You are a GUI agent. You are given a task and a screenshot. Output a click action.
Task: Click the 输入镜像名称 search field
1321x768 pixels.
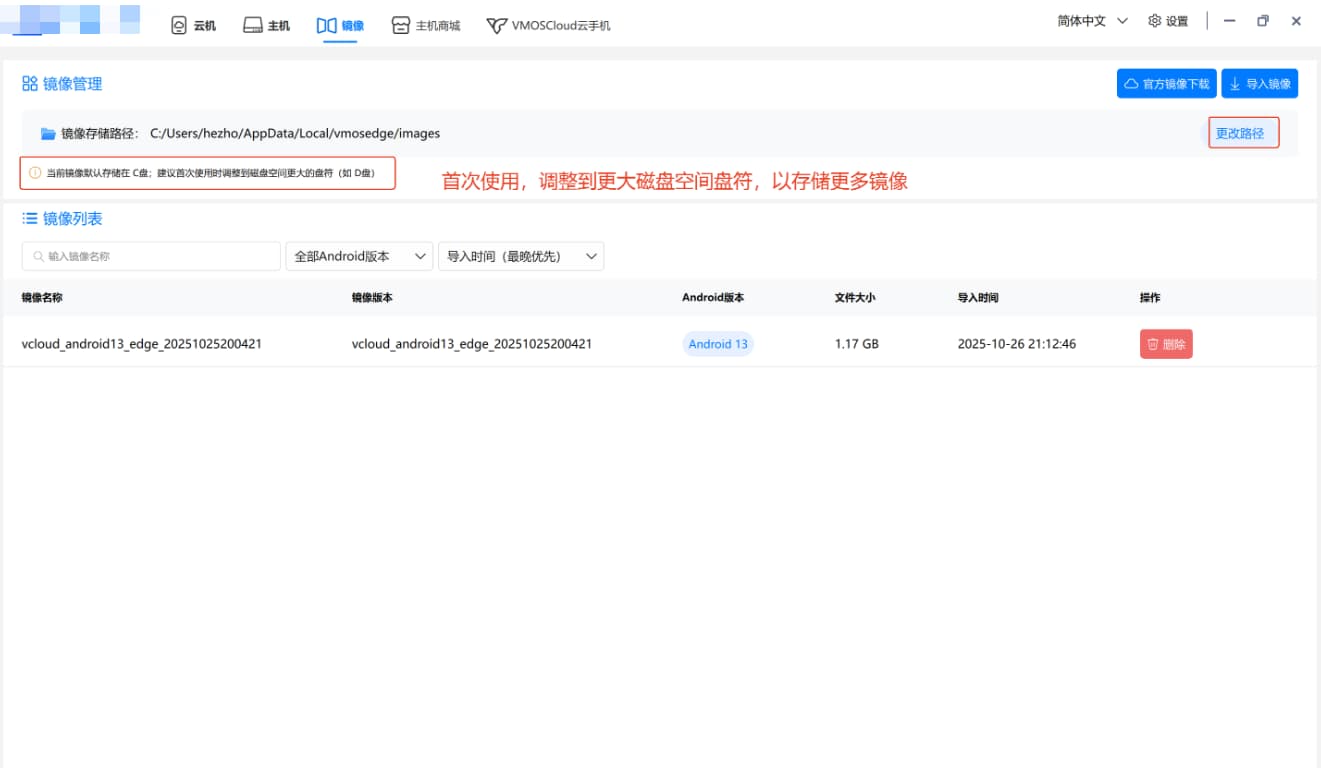click(x=150, y=256)
